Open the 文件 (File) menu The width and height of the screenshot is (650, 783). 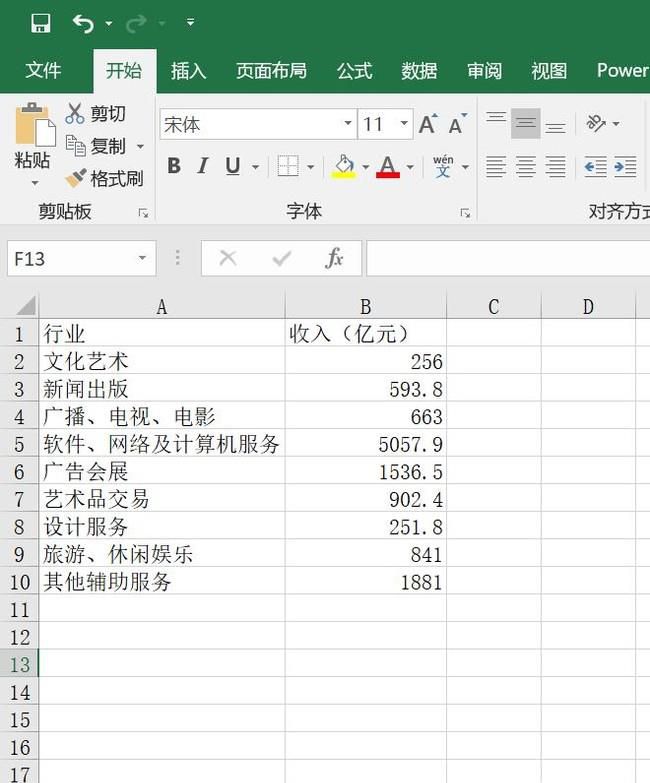[x=43, y=71]
